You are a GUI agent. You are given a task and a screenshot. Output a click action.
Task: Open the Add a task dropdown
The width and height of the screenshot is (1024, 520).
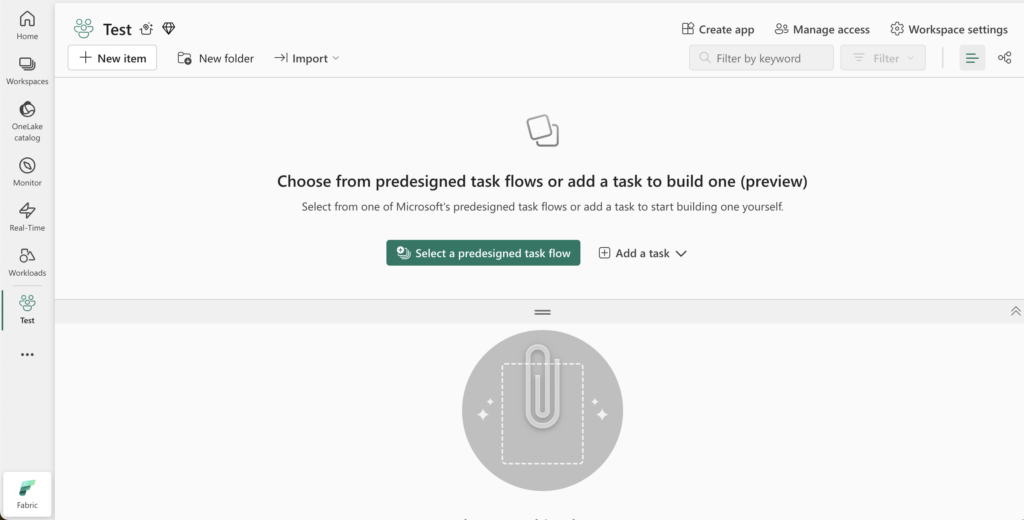(x=643, y=253)
